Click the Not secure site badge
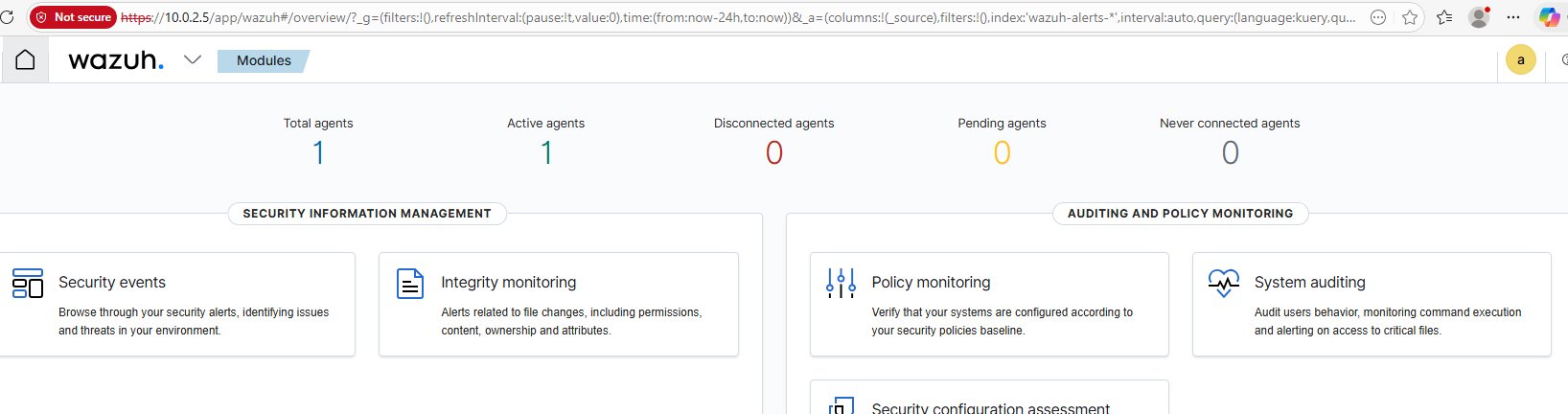The height and width of the screenshot is (414, 1568). pyautogui.click(x=73, y=17)
